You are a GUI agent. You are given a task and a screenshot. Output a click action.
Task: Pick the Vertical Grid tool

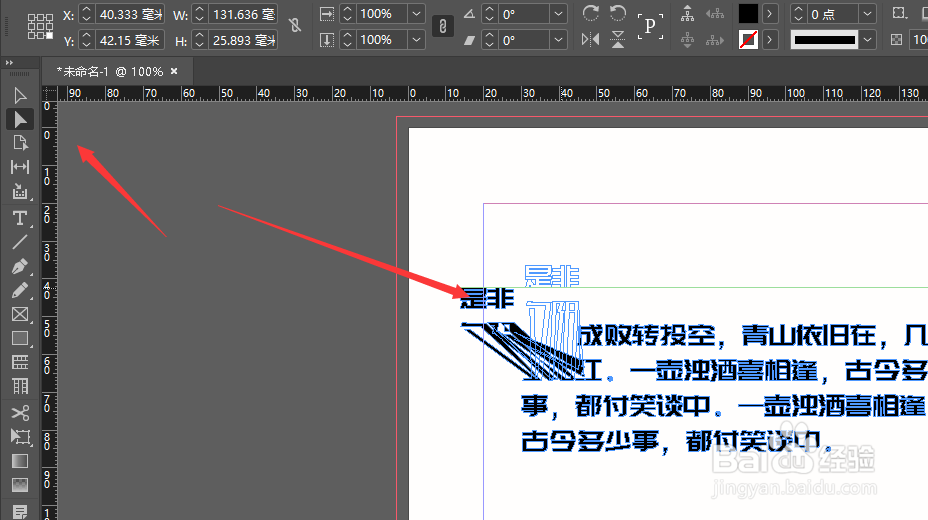[20, 386]
